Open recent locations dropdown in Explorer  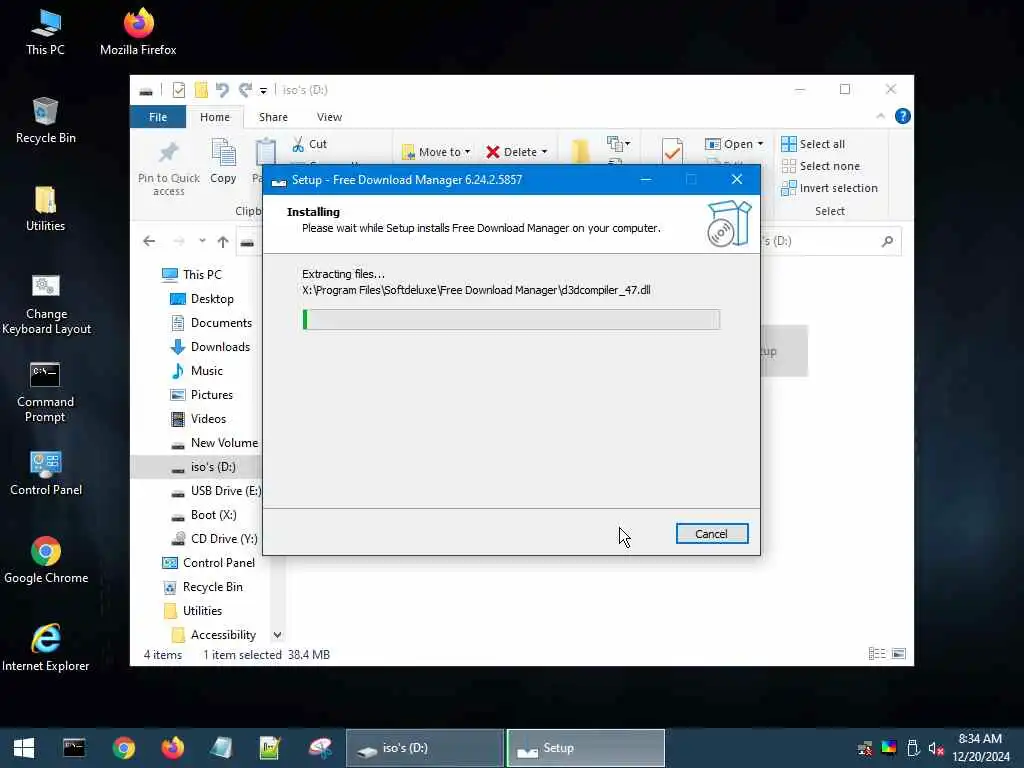click(x=202, y=241)
